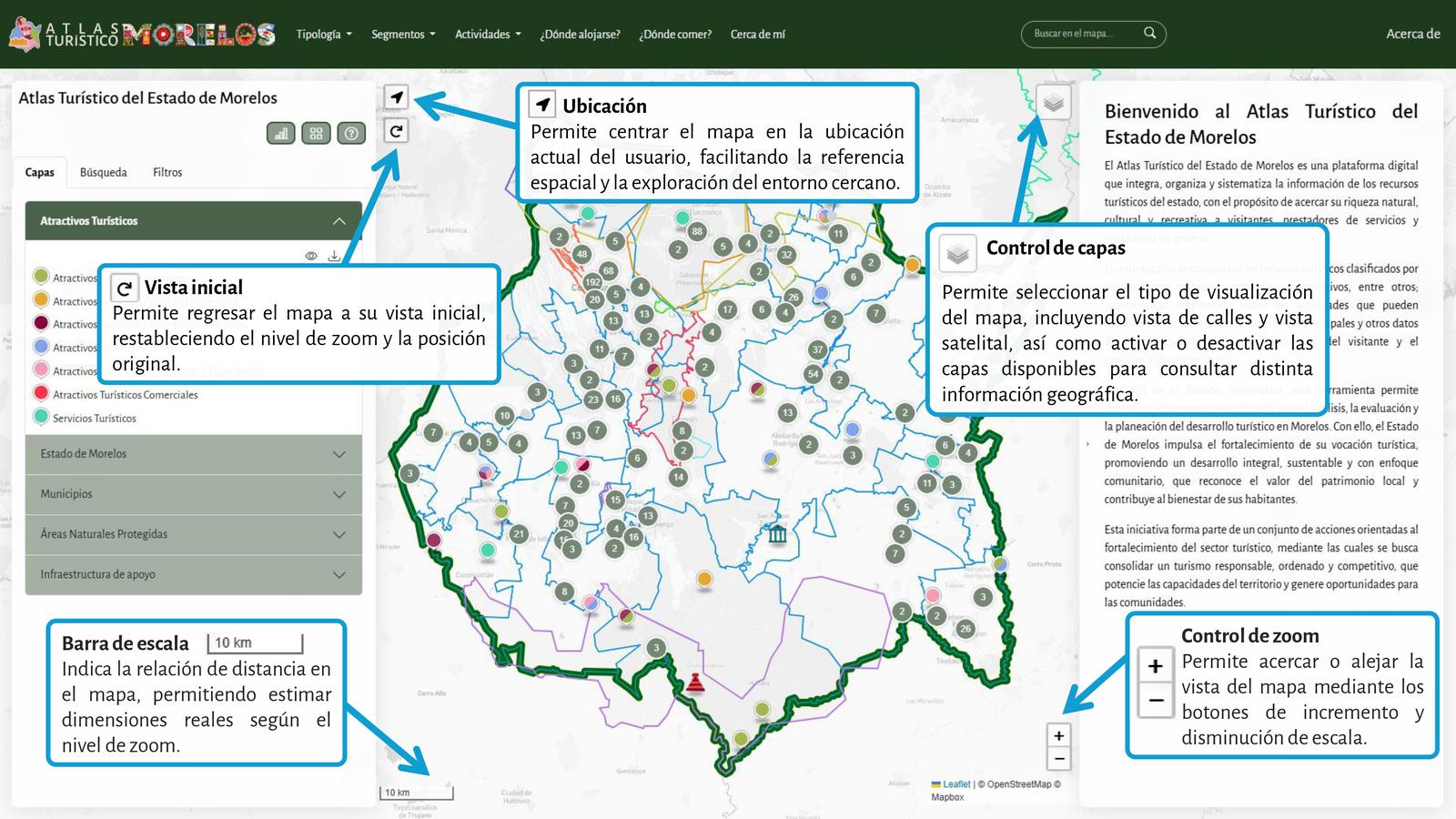
Task: Expand the Estado de Morelos section
Action: pyautogui.click(x=193, y=454)
